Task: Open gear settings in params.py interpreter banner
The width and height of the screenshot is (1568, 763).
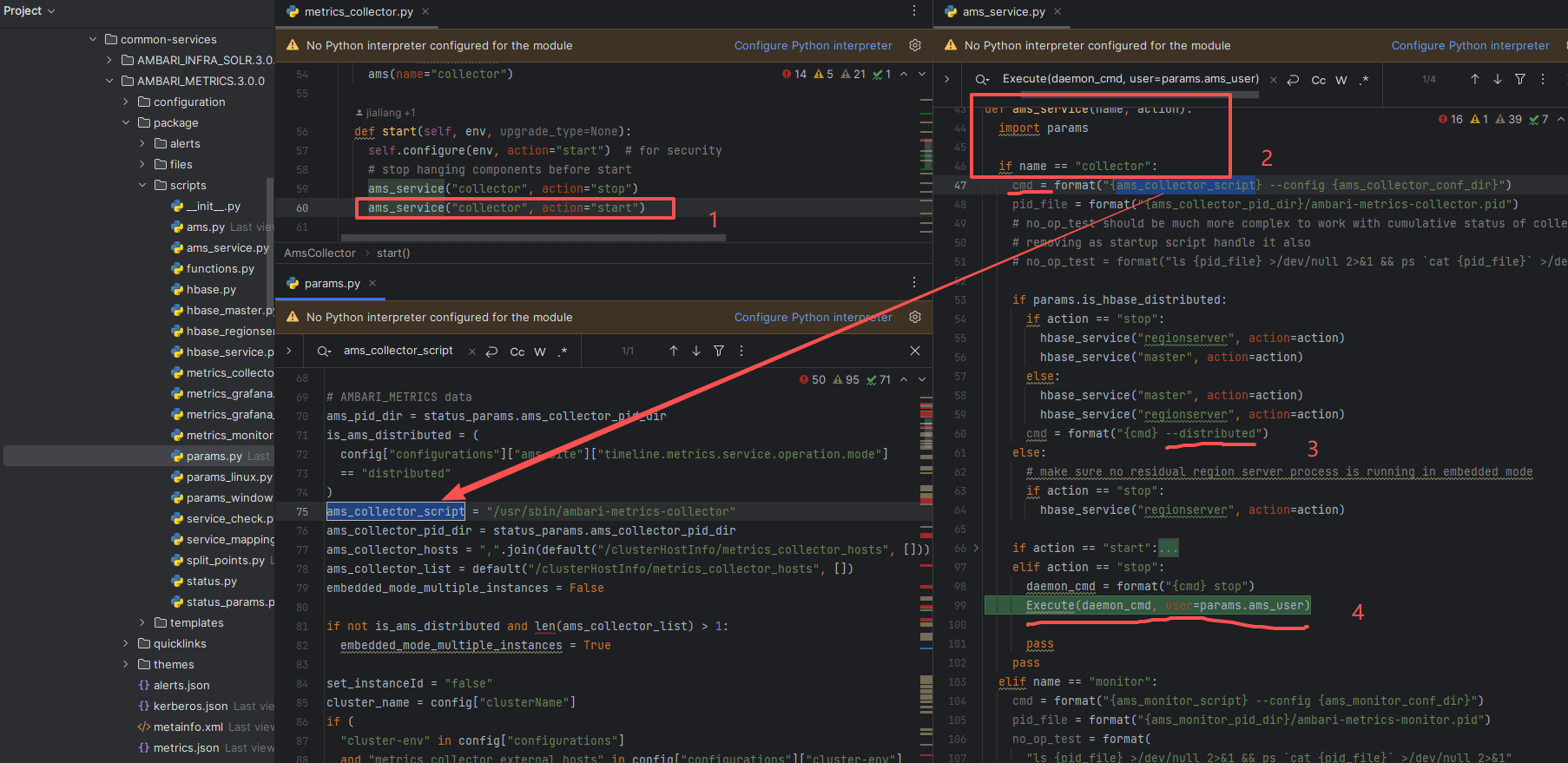Action: pos(914,317)
